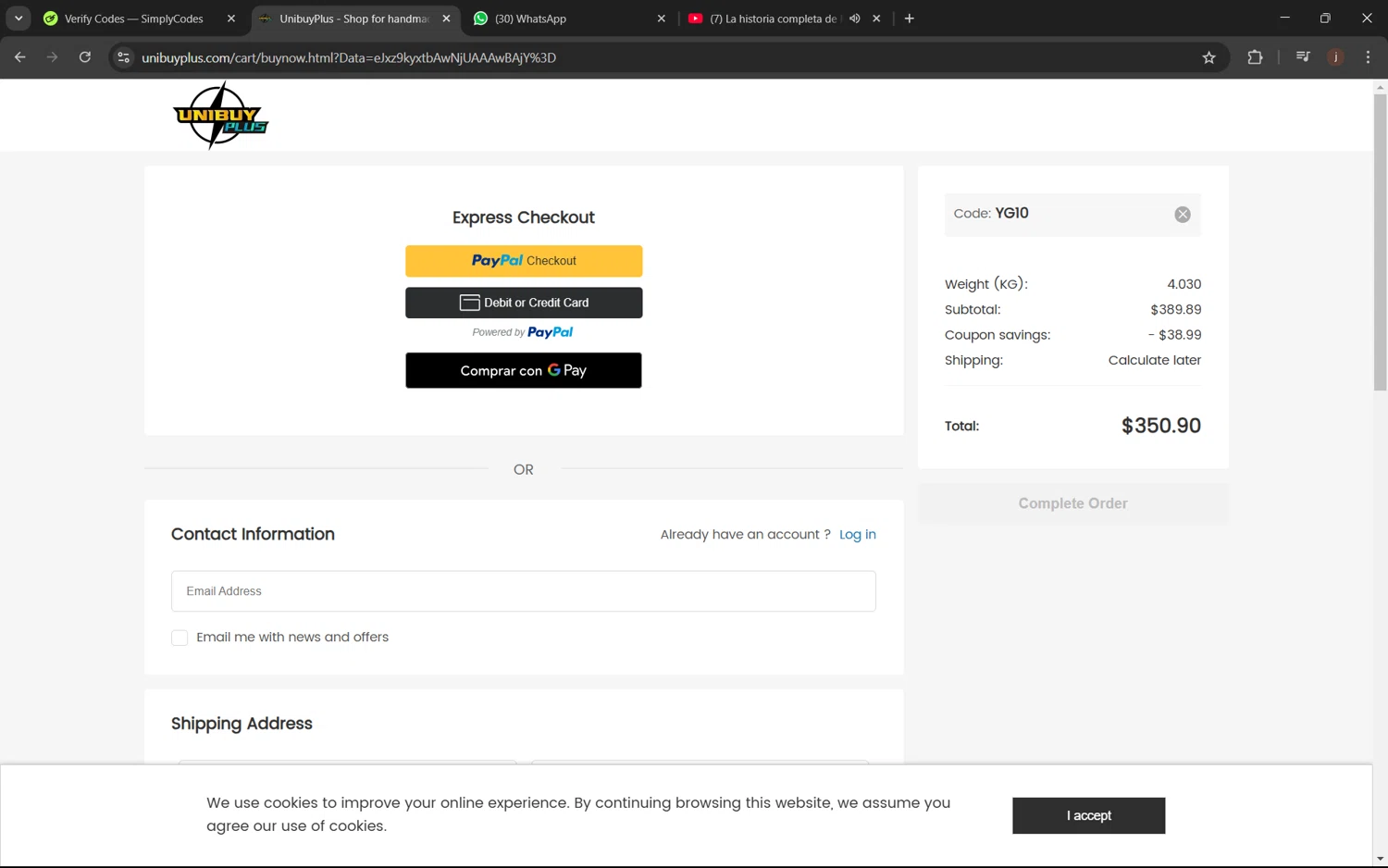Click the page vertical scrollbar

(x=1380, y=242)
